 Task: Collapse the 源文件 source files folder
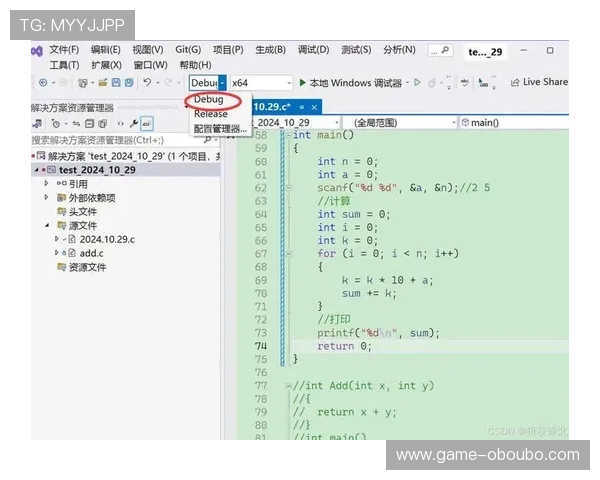pos(46,226)
